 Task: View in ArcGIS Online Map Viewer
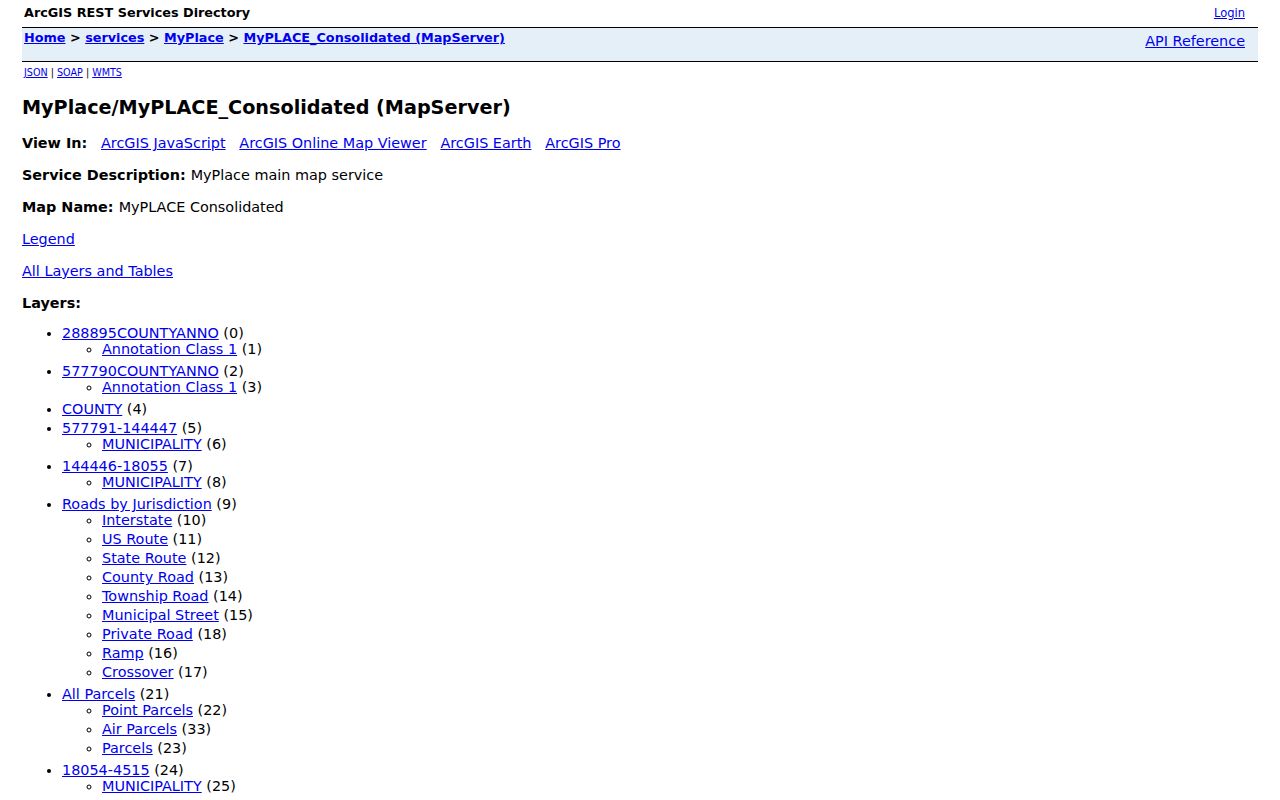pos(333,143)
